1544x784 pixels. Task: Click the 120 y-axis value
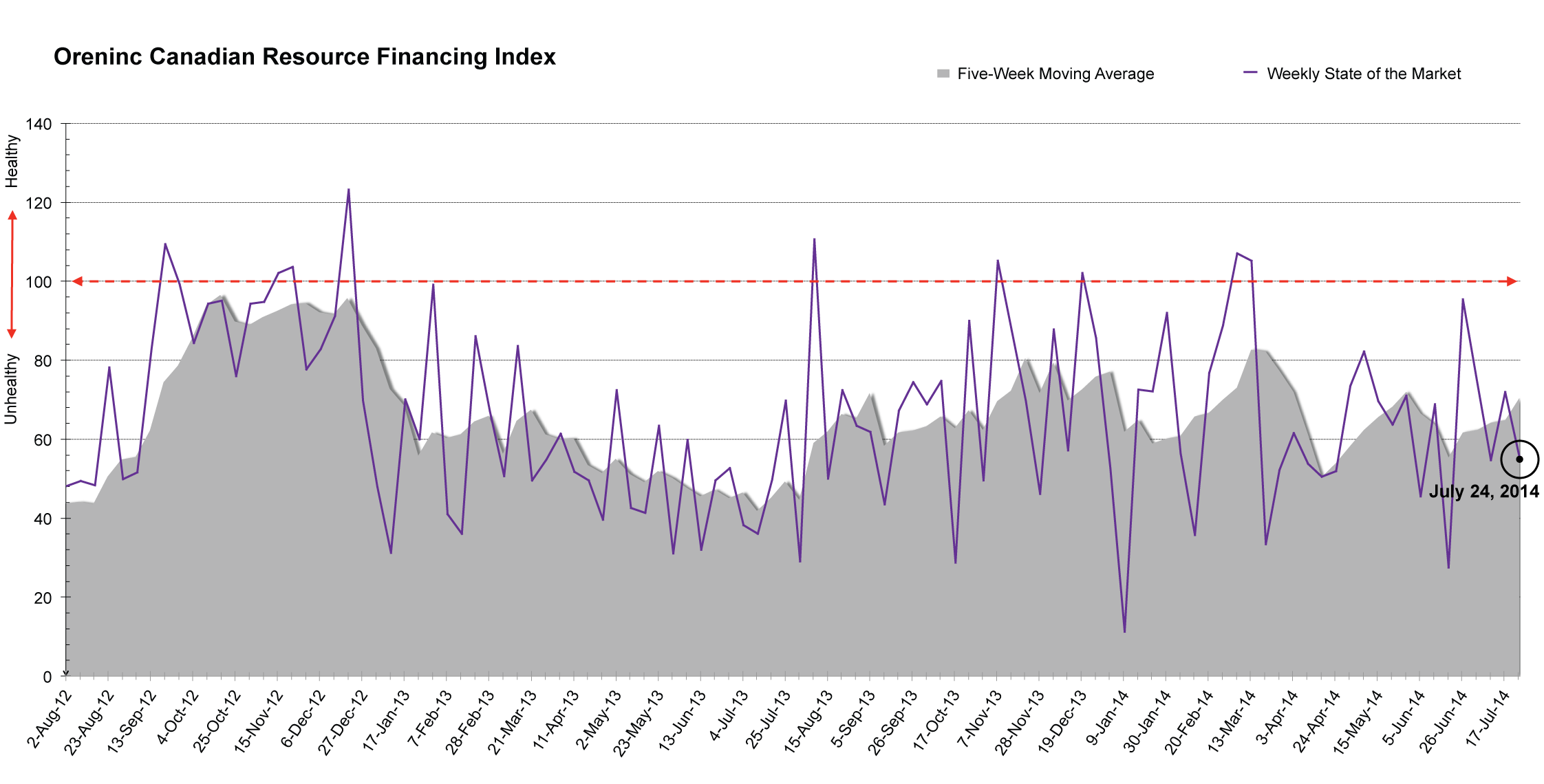(x=39, y=204)
